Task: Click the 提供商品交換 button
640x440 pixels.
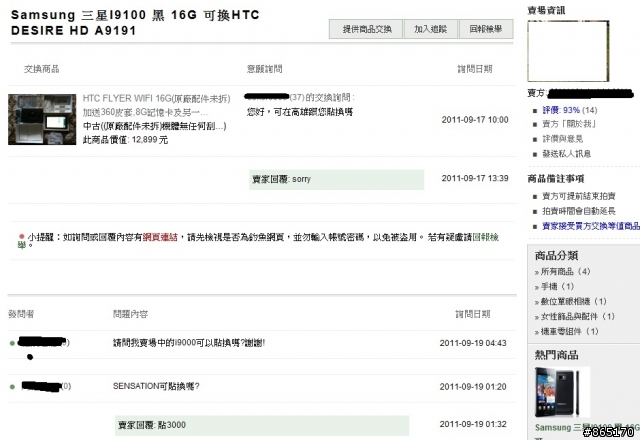Action: (366, 29)
